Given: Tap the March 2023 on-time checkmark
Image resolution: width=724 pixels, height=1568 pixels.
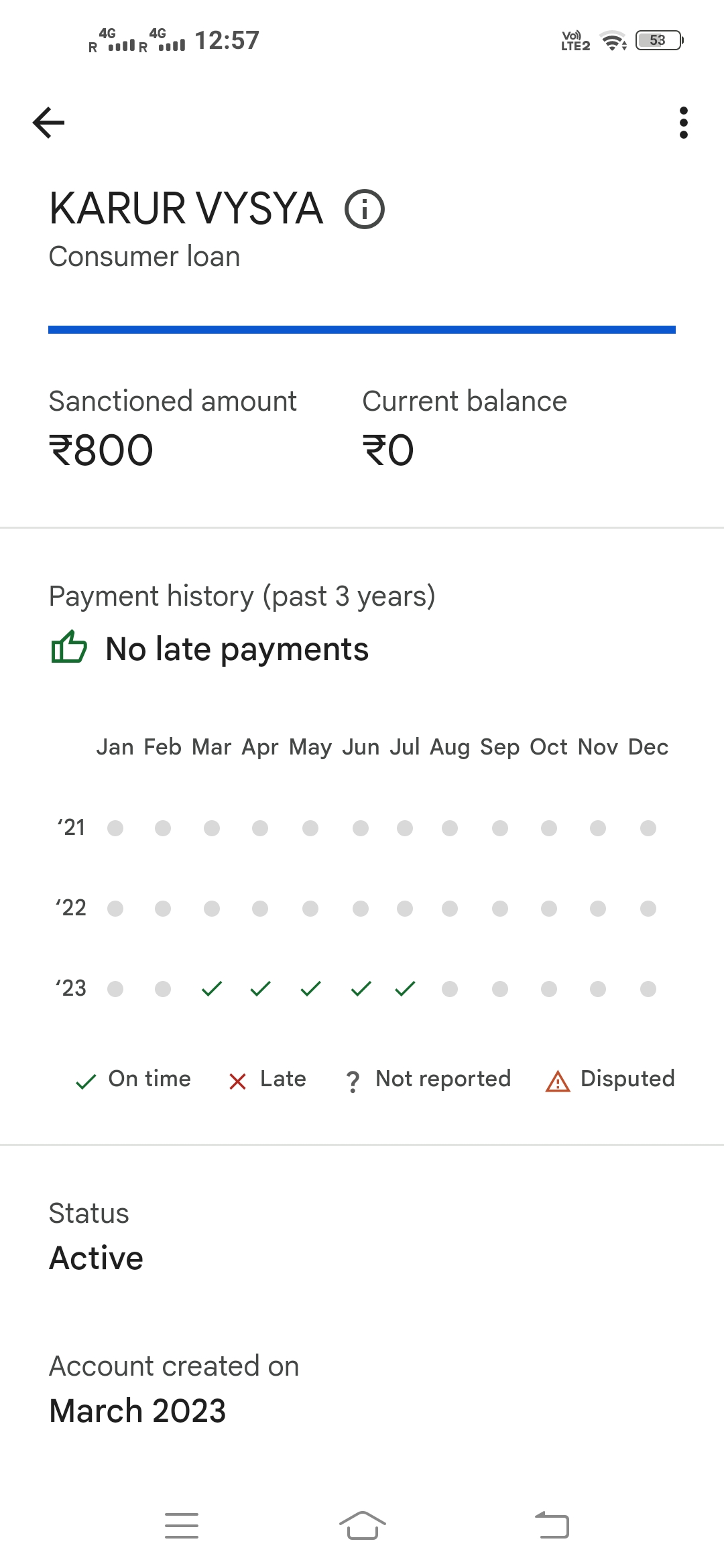Looking at the screenshot, I should tap(212, 988).
